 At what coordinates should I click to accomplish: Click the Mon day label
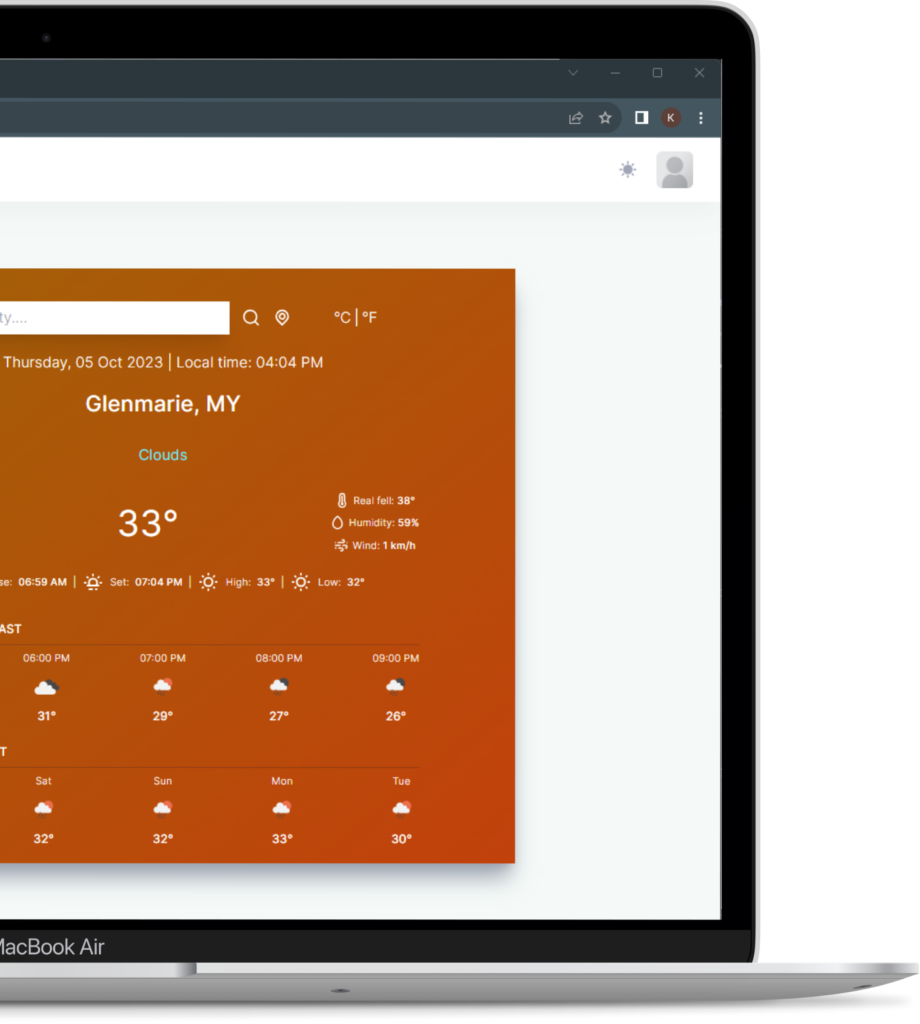[x=282, y=781]
